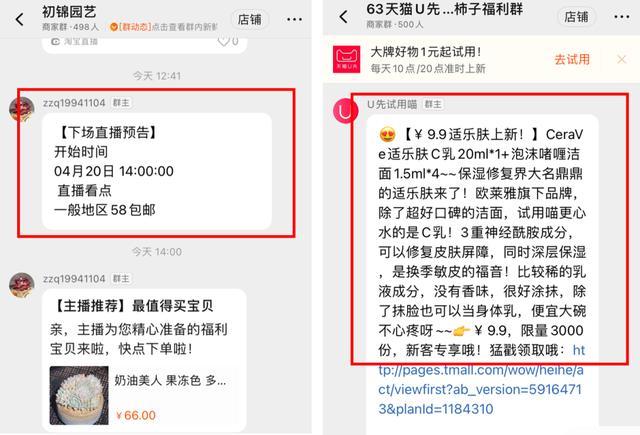Open the pages.tmall.com link in message
The image size is (640, 435).
(481, 380)
